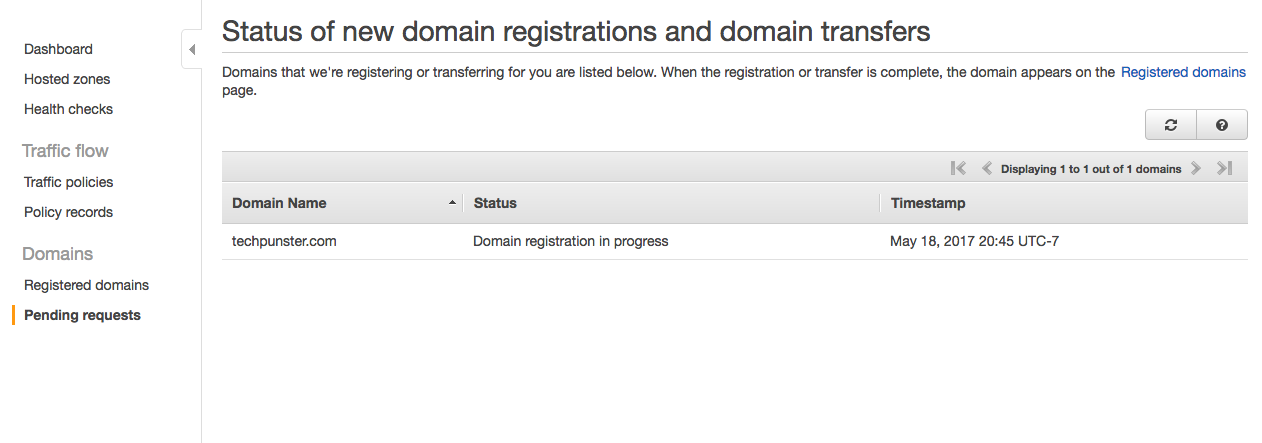
Task: Go to first page of domains
Action: (958, 169)
